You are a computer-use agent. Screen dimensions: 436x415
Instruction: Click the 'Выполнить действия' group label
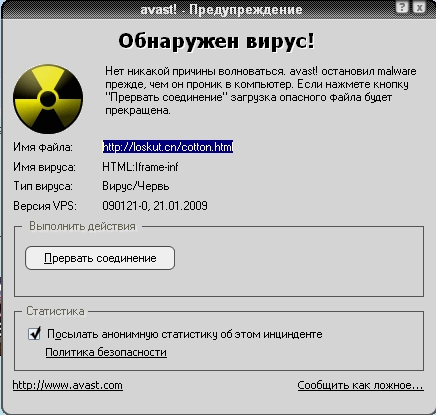click(x=83, y=226)
